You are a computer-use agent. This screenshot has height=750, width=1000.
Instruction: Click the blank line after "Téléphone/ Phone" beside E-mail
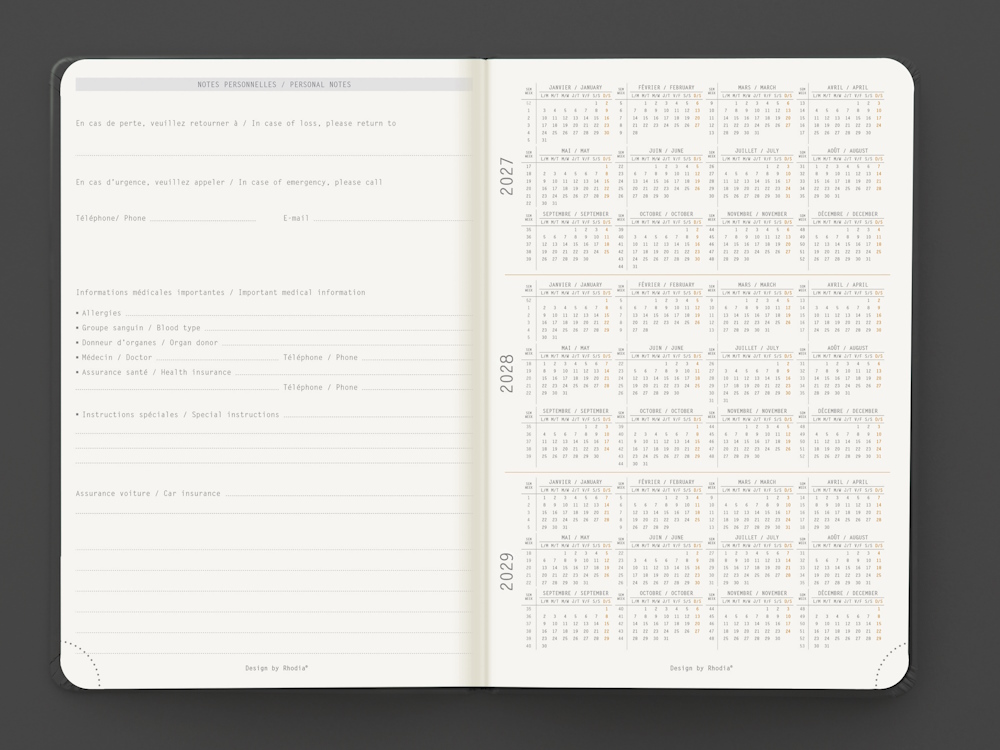[x=203, y=220]
